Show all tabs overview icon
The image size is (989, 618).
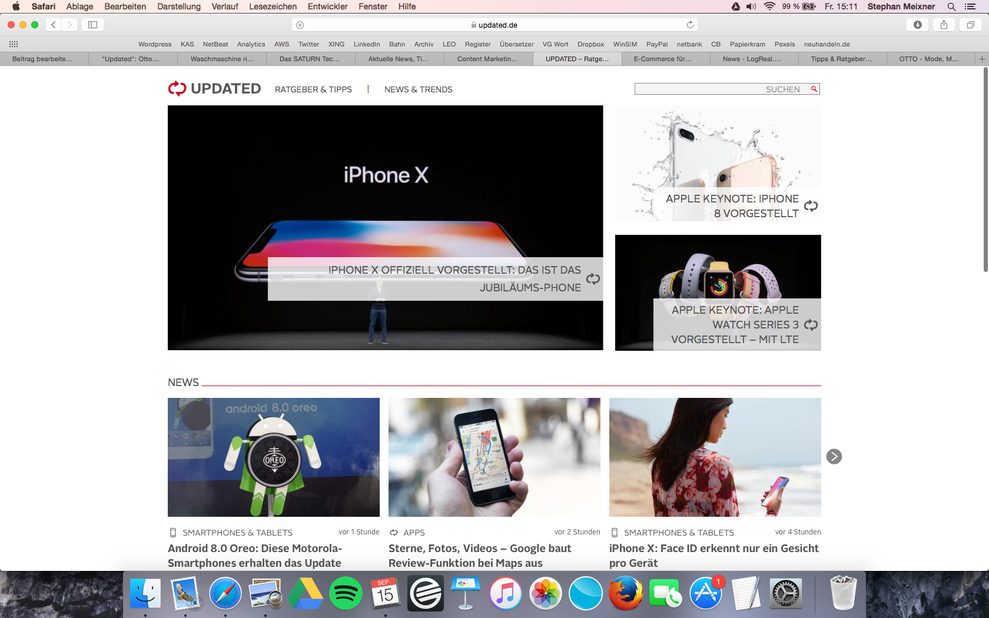click(x=970, y=25)
